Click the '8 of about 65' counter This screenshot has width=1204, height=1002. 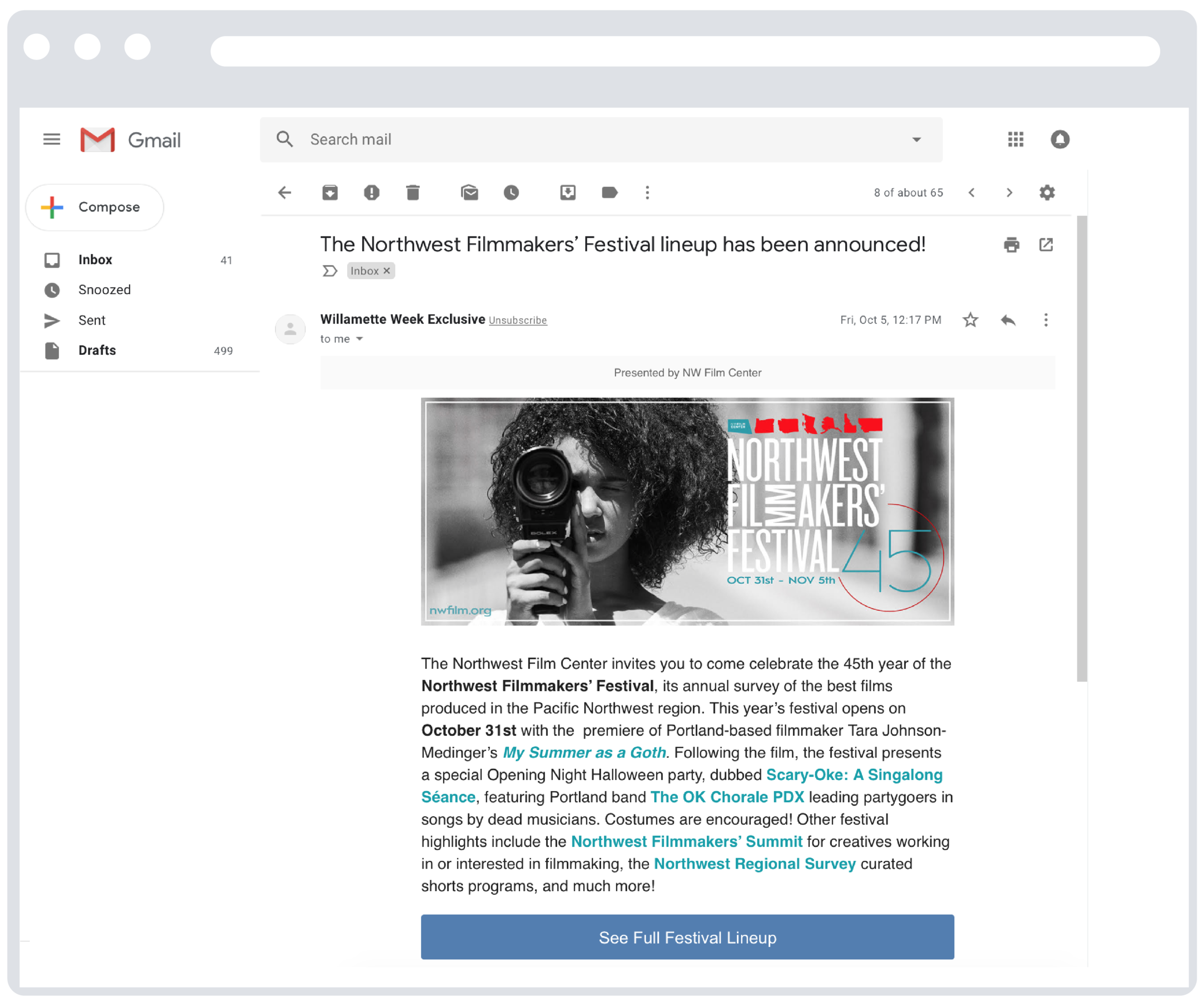pyautogui.click(x=908, y=193)
